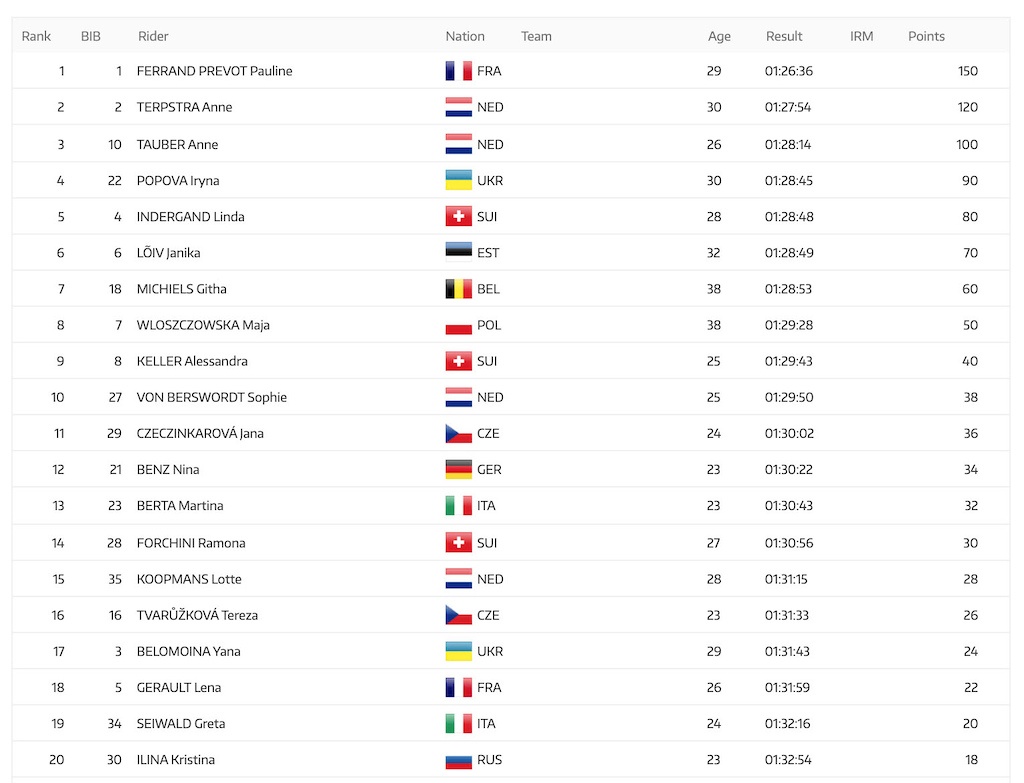This screenshot has width=1024, height=783.
Task: Select the Rider column header
Action: (153, 36)
